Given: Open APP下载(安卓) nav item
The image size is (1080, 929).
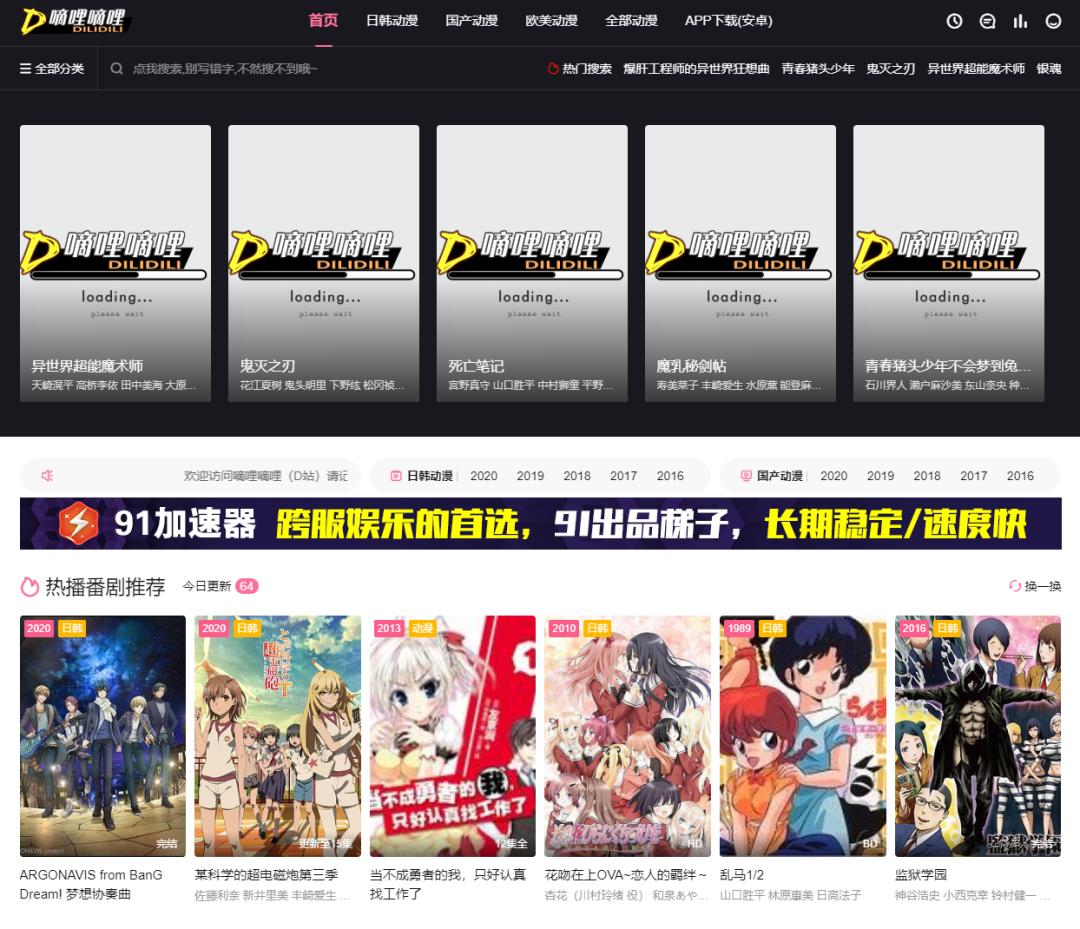Looking at the screenshot, I should click(729, 21).
